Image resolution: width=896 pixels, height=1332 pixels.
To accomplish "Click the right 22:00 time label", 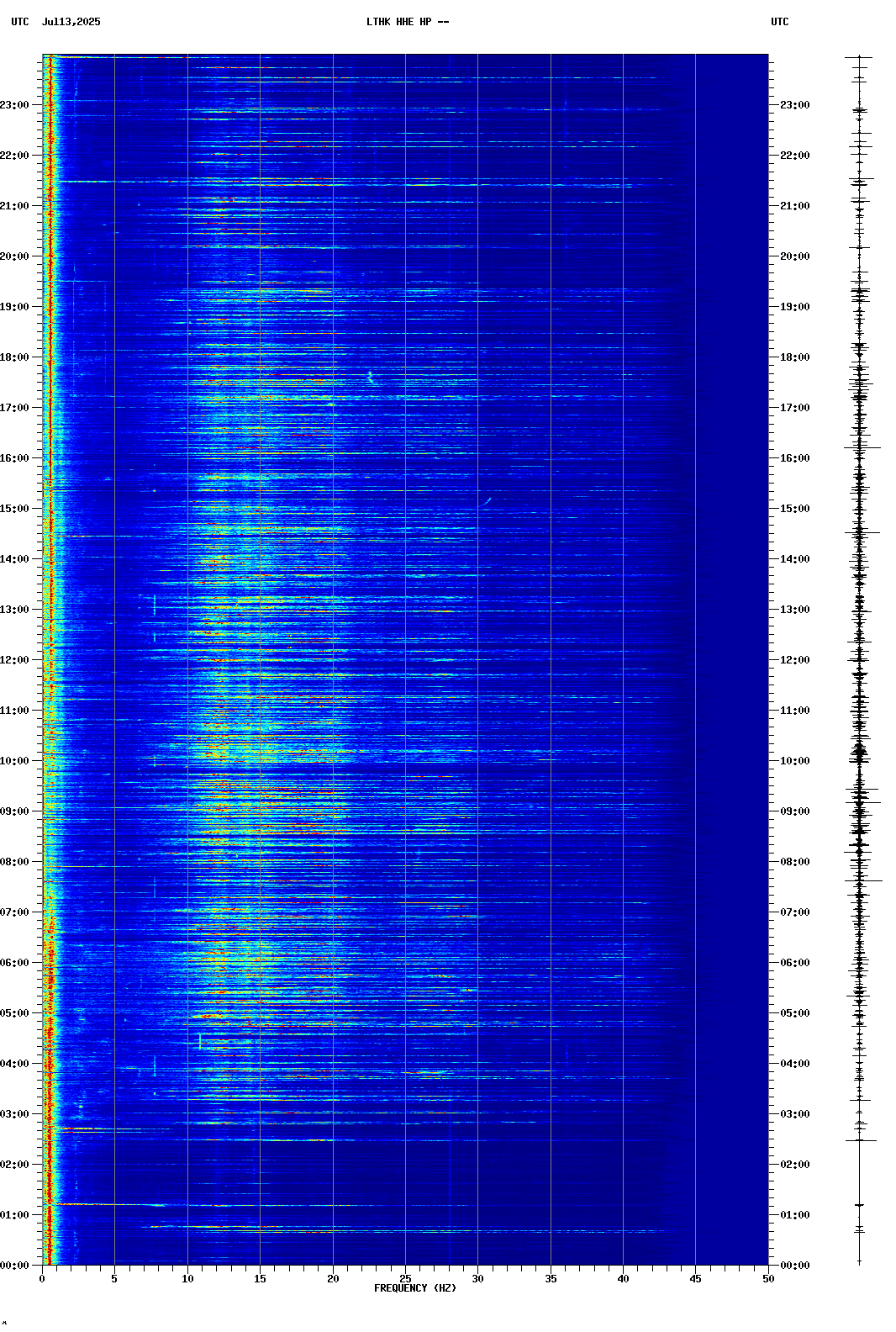I will (795, 156).
